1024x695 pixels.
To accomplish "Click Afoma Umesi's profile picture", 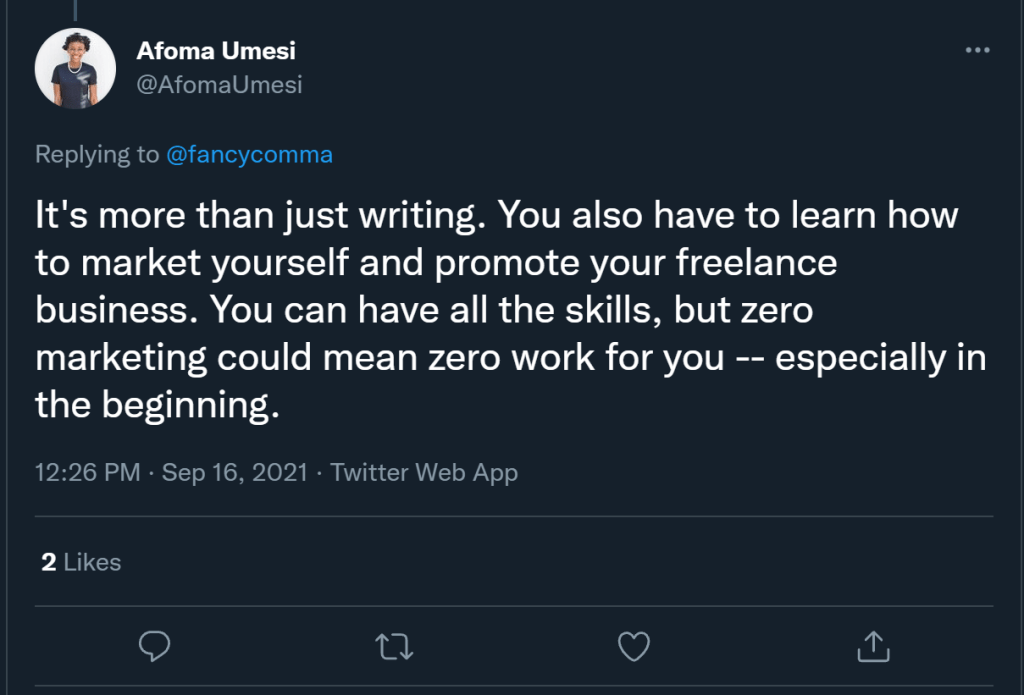I will [75, 70].
